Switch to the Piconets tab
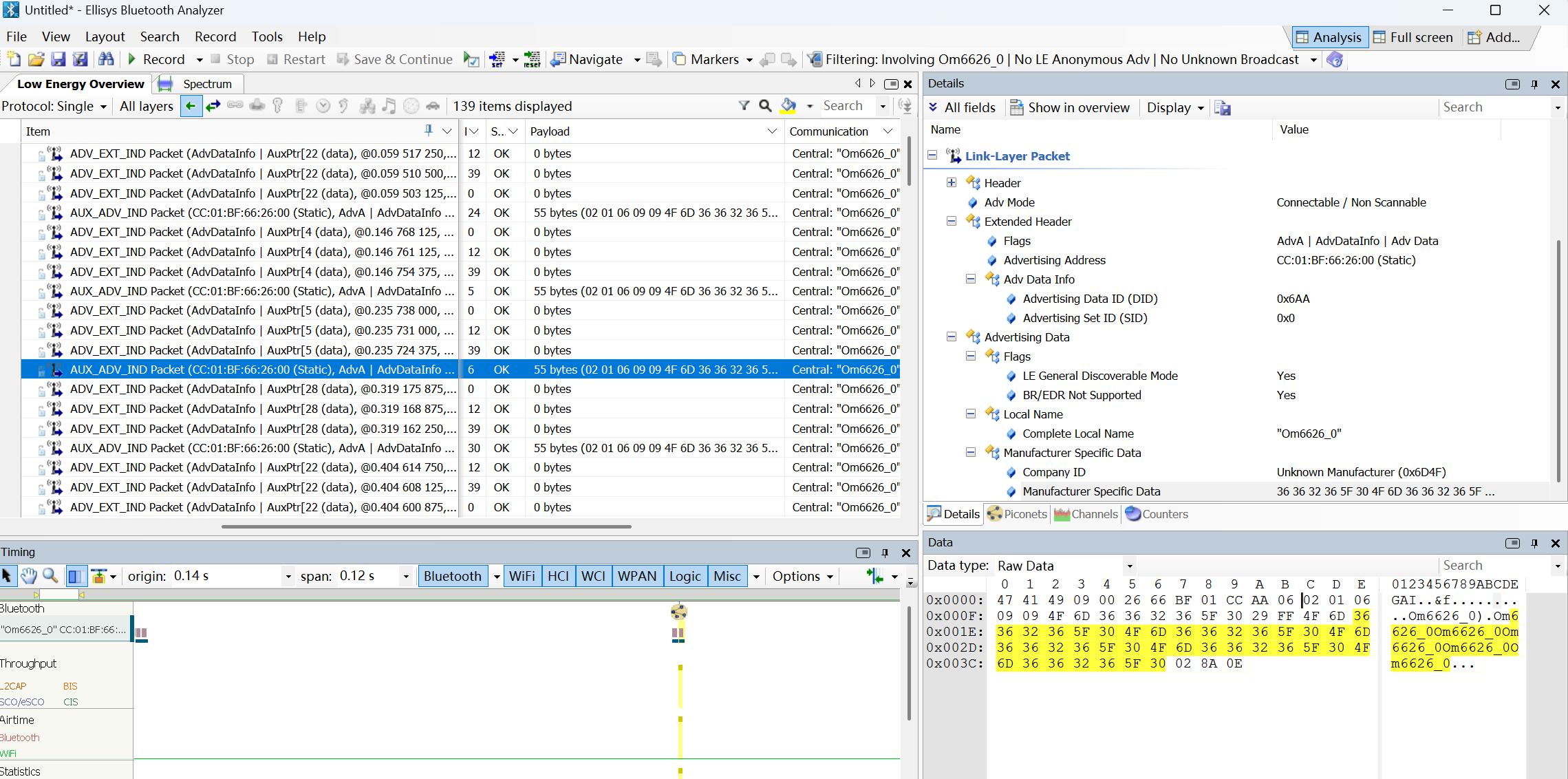Viewport: 1568px width, 779px height. pos(1017,514)
